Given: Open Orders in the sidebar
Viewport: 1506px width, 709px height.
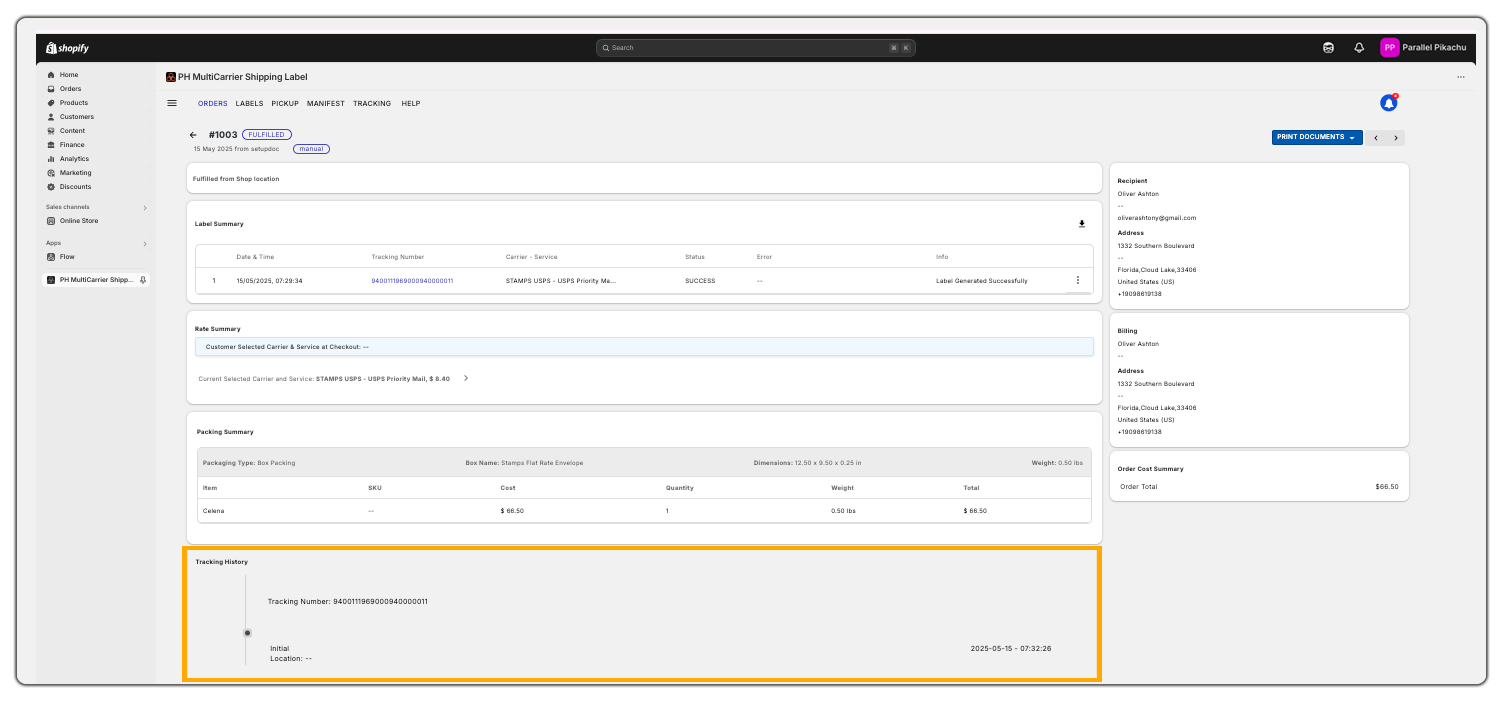Looking at the screenshot, I should tap(70, 89).
